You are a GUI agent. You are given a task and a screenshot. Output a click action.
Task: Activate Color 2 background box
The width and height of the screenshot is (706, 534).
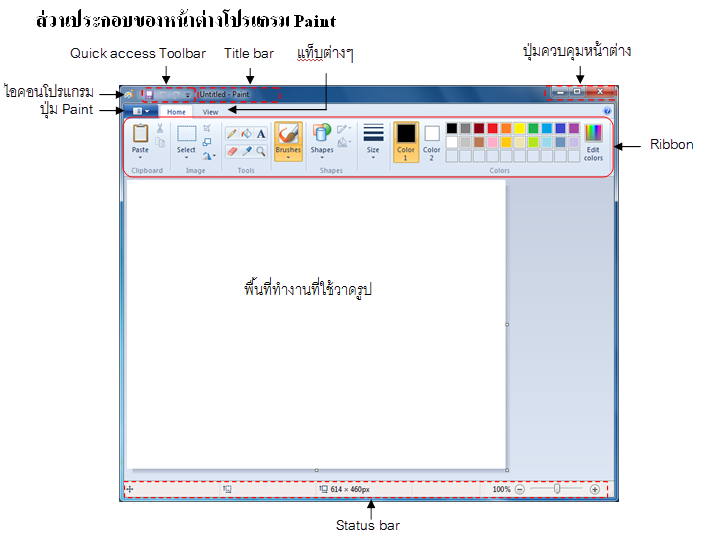coord(431,142)
